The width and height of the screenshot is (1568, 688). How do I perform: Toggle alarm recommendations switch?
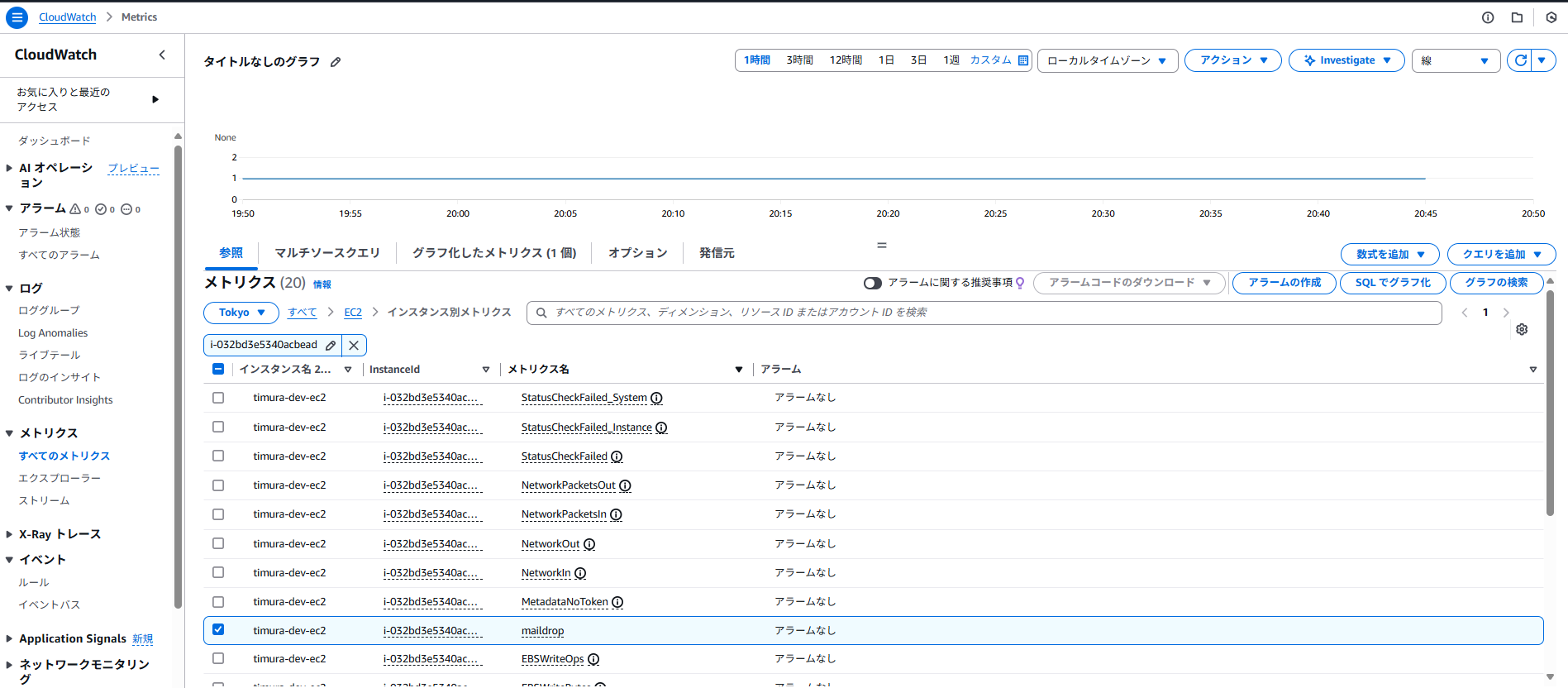[x=872, y=283]
